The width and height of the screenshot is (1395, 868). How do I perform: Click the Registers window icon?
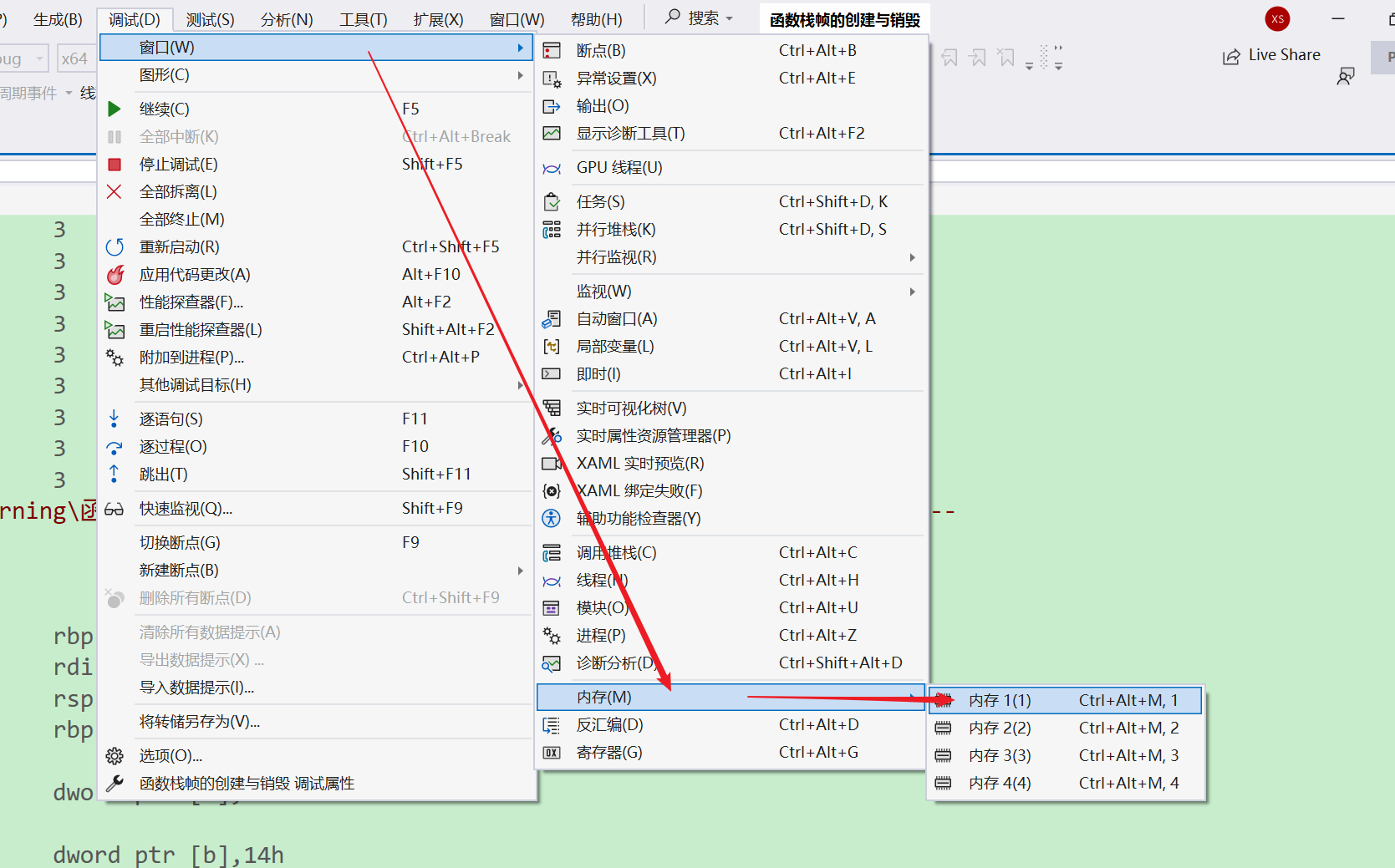pyautogui.click(x=552, y=753)
